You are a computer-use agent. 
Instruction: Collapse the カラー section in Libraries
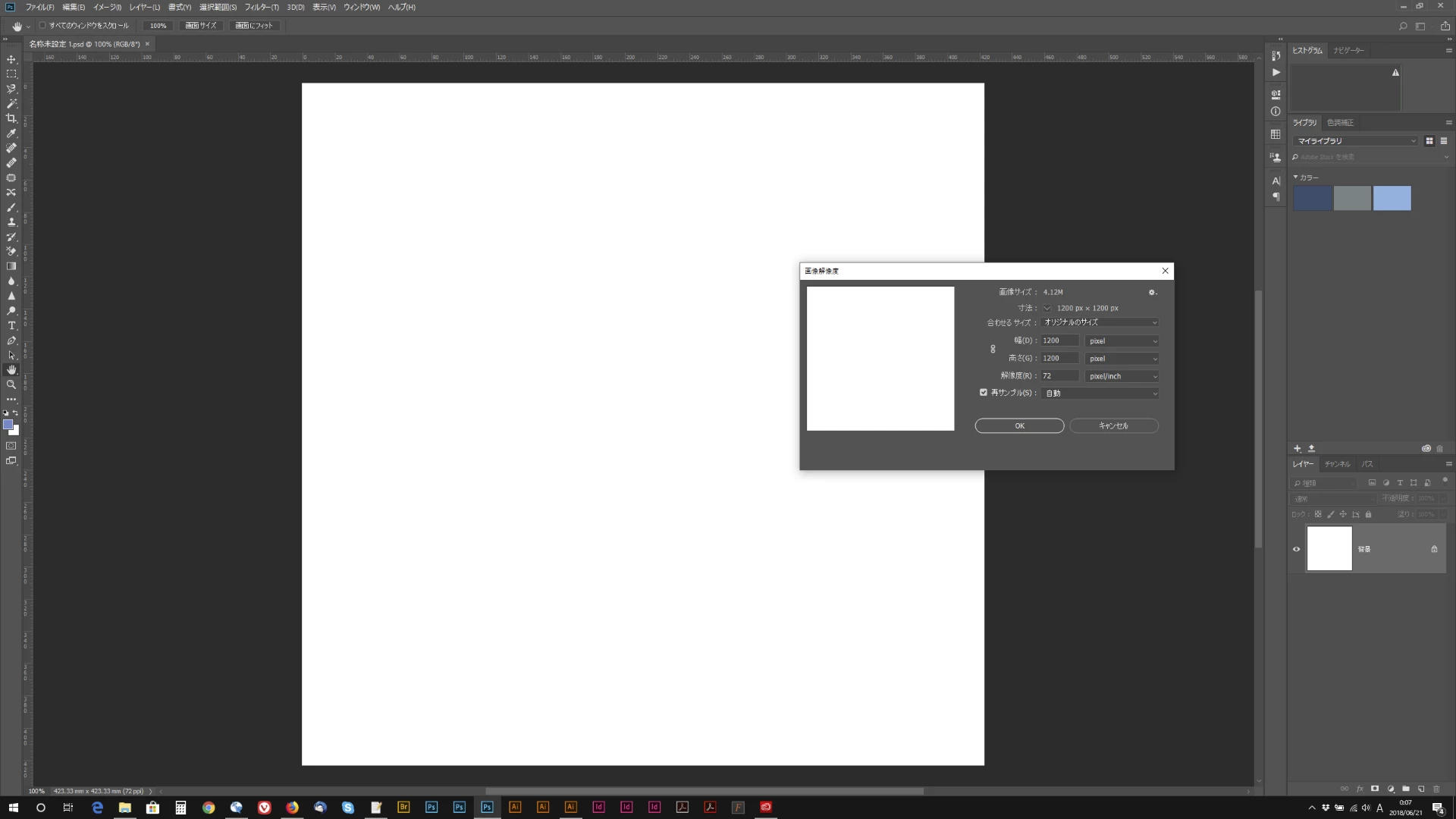pos(1295,177)
